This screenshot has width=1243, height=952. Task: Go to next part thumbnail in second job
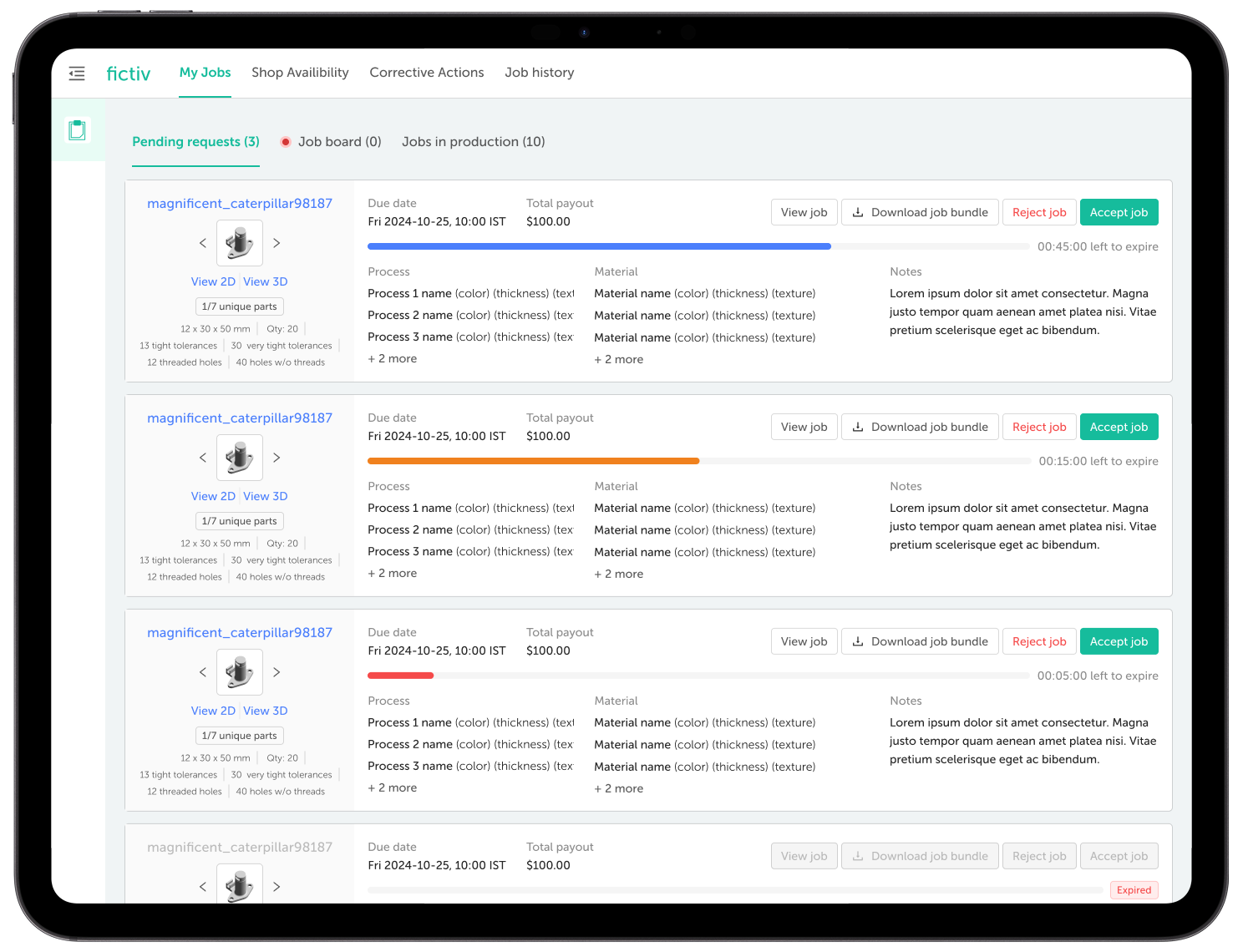pyautogui.click(x=277, y=458)
